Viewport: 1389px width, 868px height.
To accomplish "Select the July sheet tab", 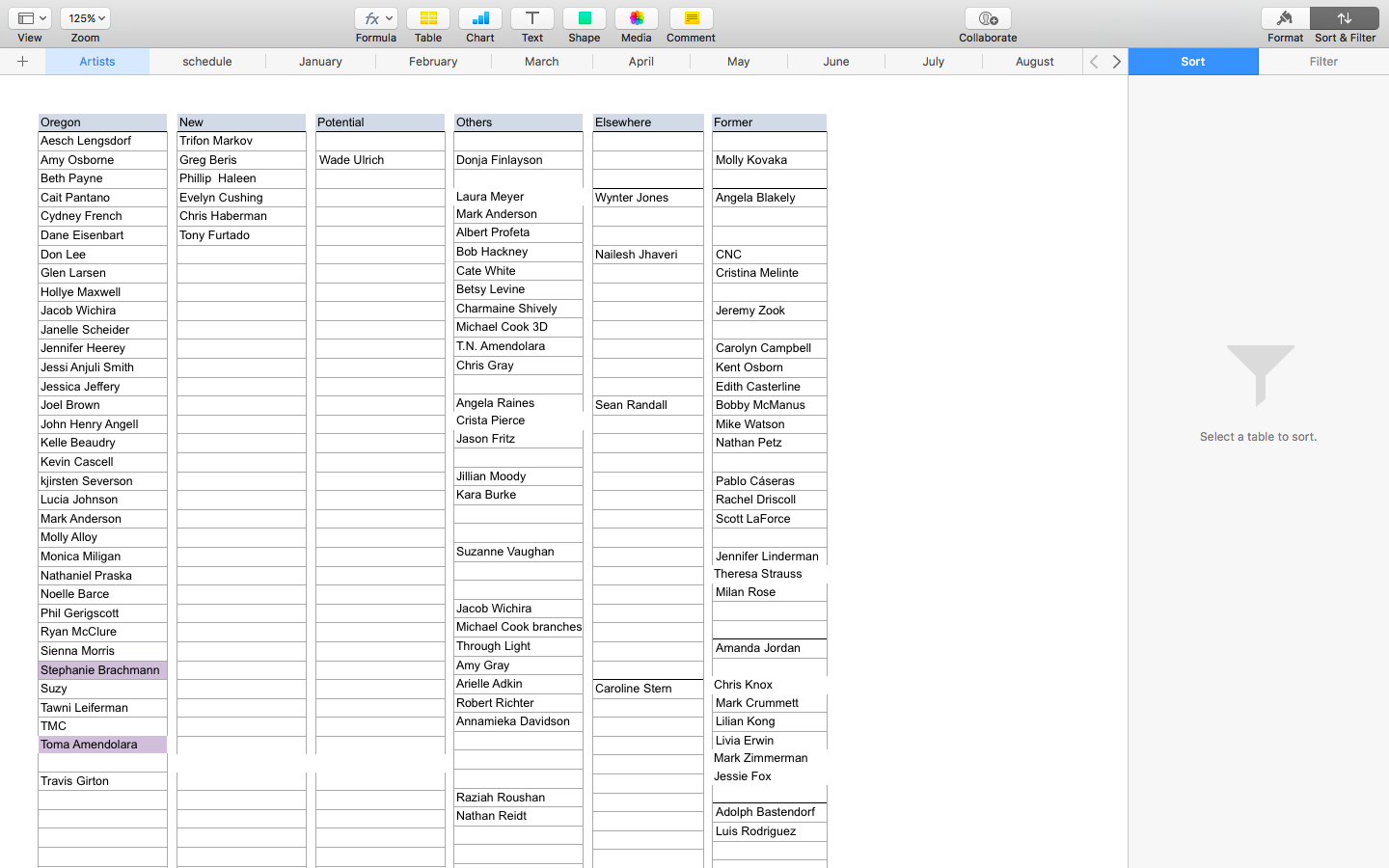I will [934, 62].
